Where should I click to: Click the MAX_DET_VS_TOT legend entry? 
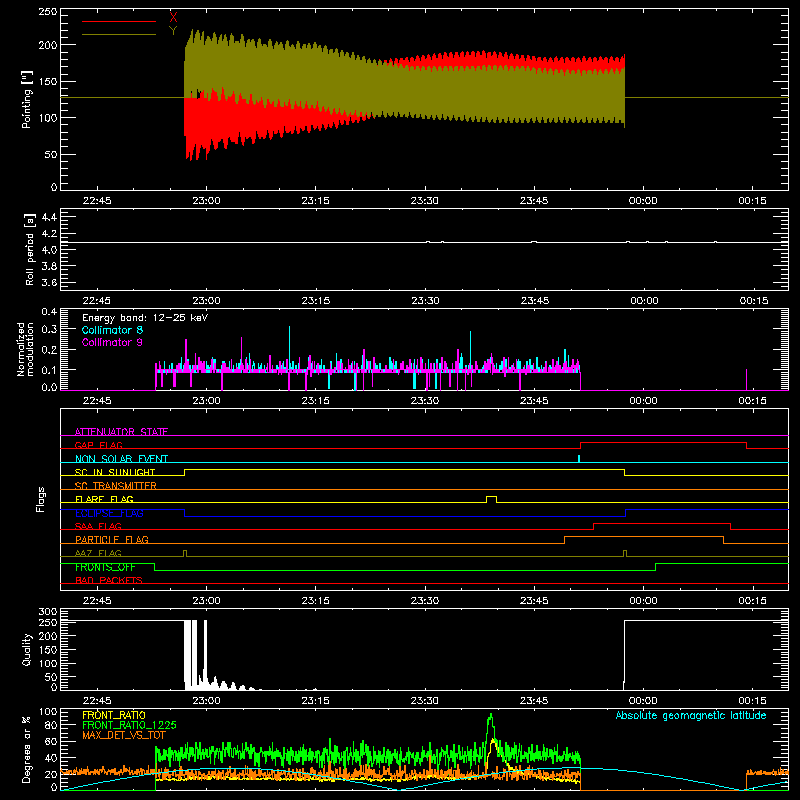coord(124,735)
